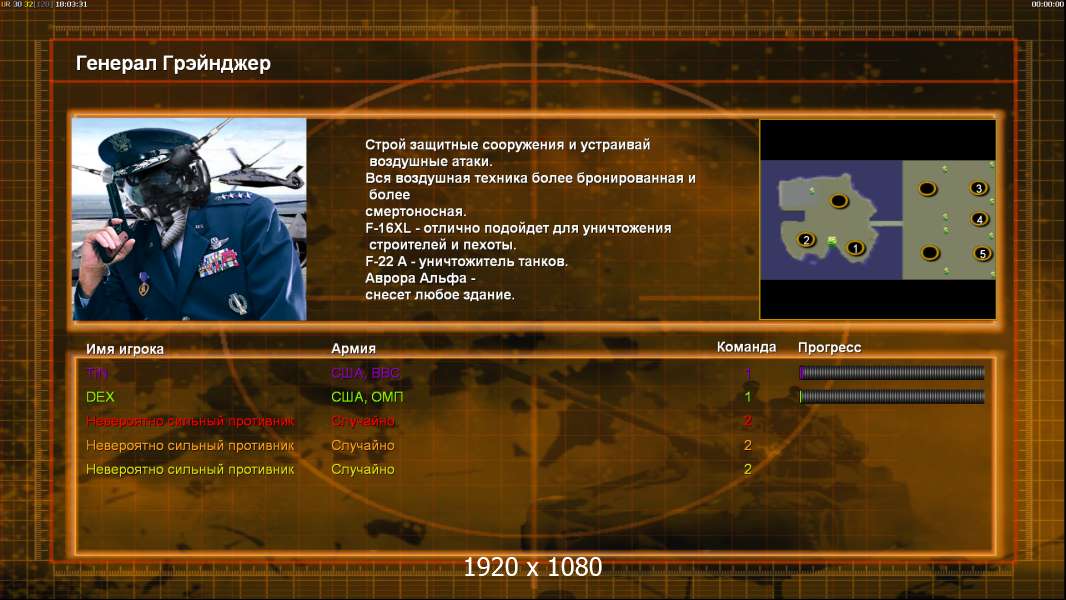Click the elapsed timer '00:00:00'
The height and width of the screenshot is (600, 1066).
click(x=1047, y=4)
